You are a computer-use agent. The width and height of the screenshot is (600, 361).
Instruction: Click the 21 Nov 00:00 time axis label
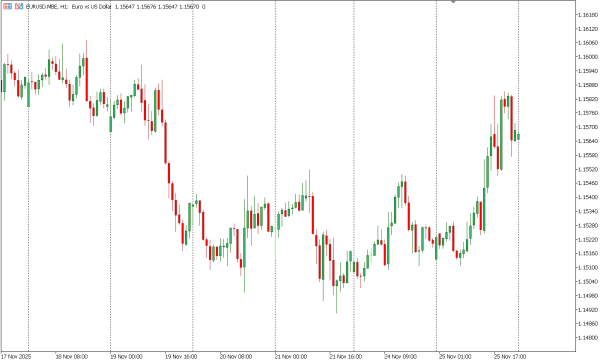[x=291, y=356]
